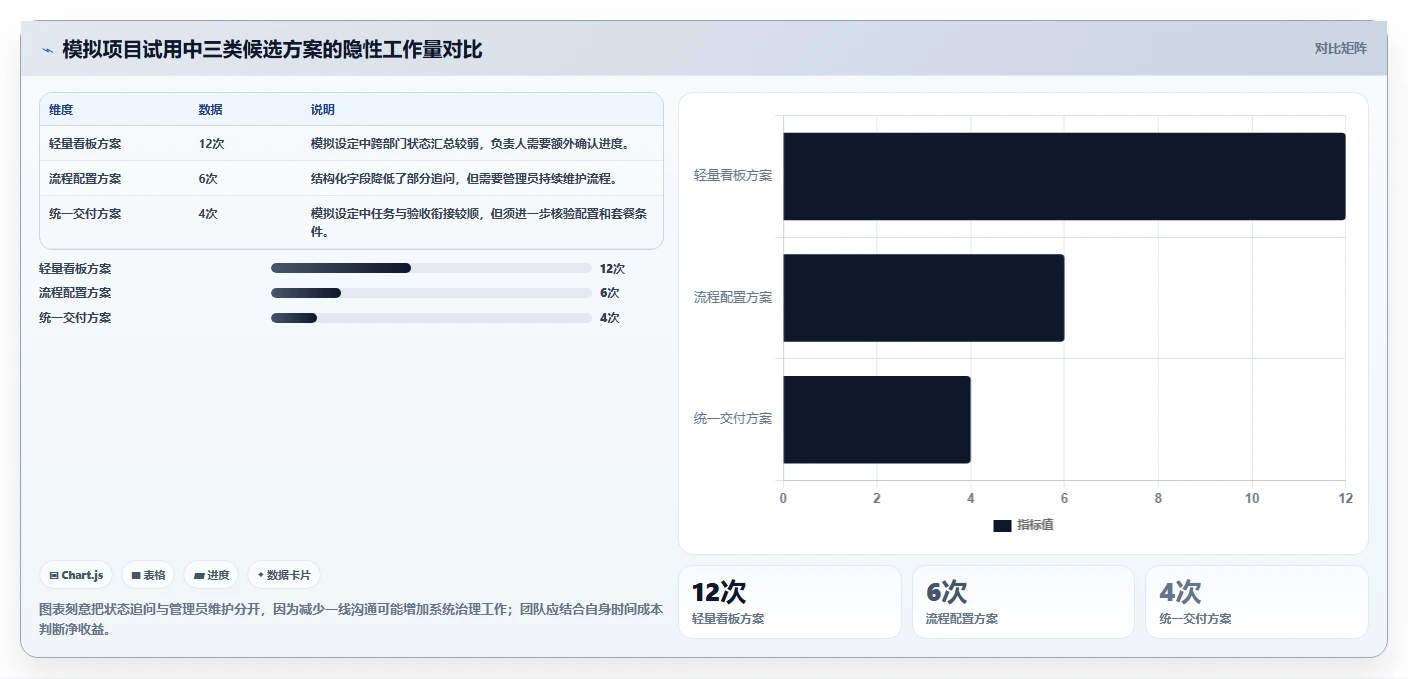The width and height of the screenshot is (1408, 679).
Task: Click the 统一交付方案 label in the progress list
Action: pos(75,318)
